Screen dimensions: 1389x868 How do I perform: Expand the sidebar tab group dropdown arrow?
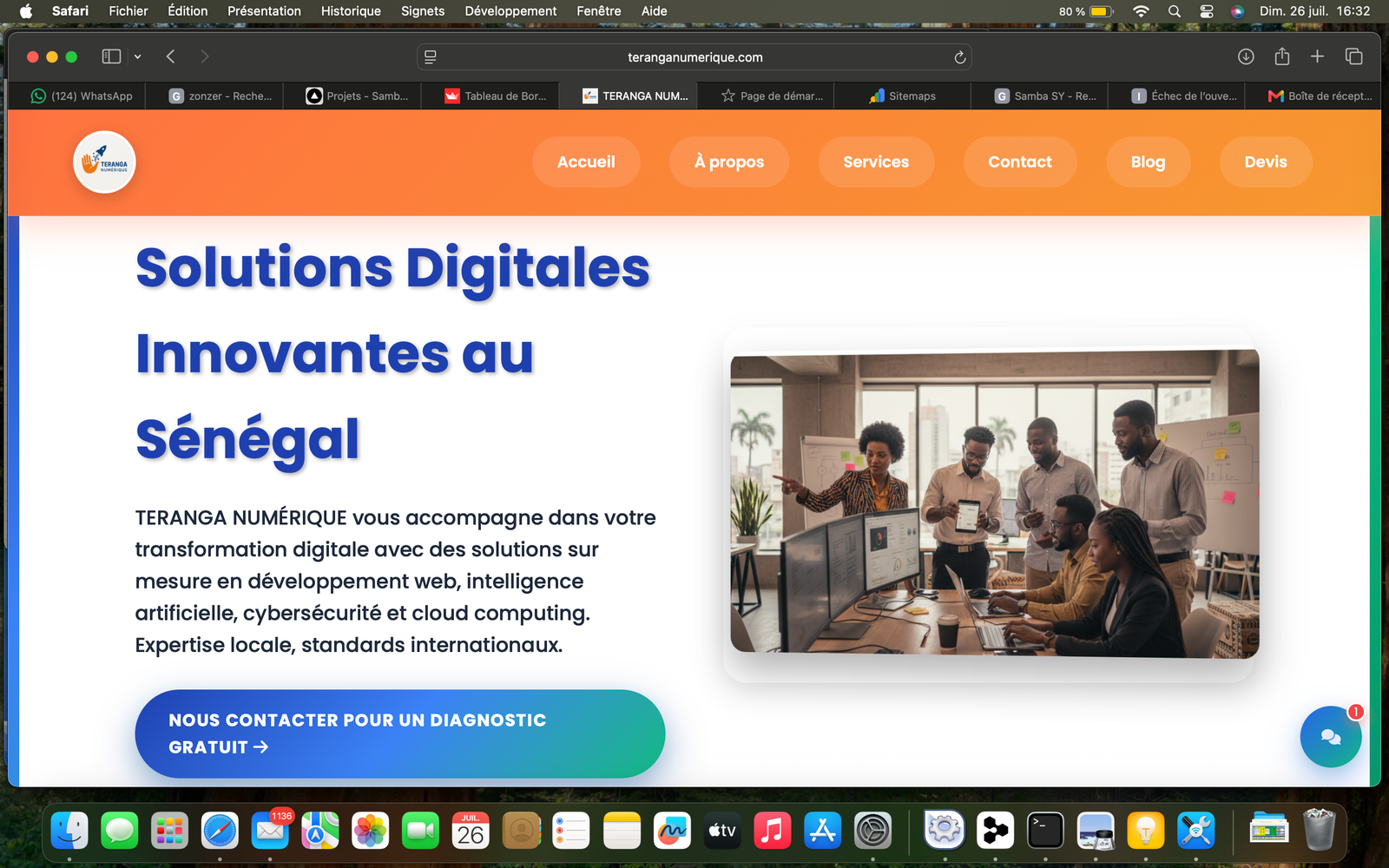[x=137, y=56]
